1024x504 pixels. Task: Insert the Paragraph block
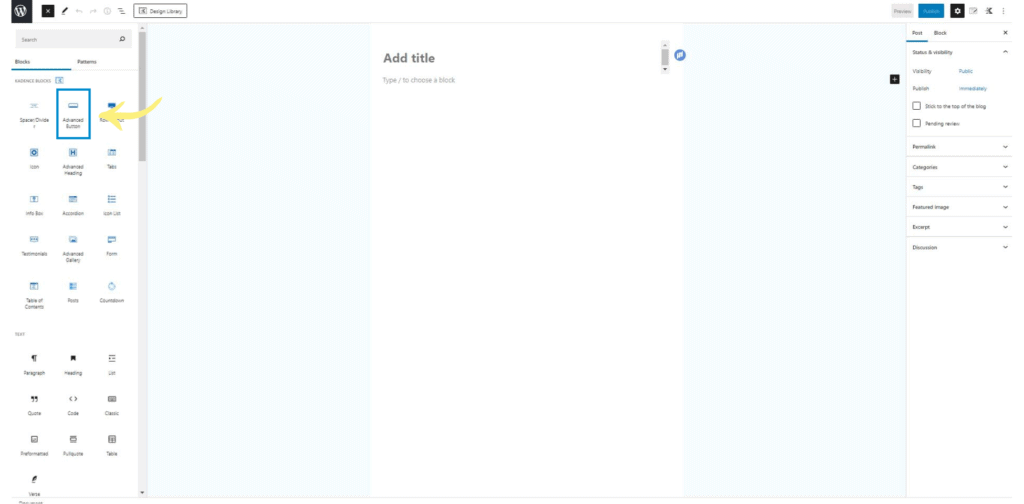pos(34,364)
